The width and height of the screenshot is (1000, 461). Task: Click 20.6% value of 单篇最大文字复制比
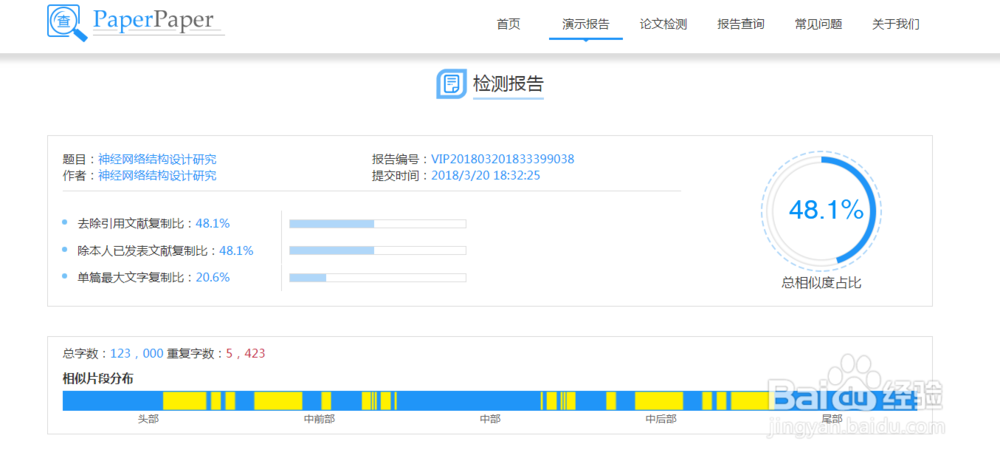coord(212,278)
